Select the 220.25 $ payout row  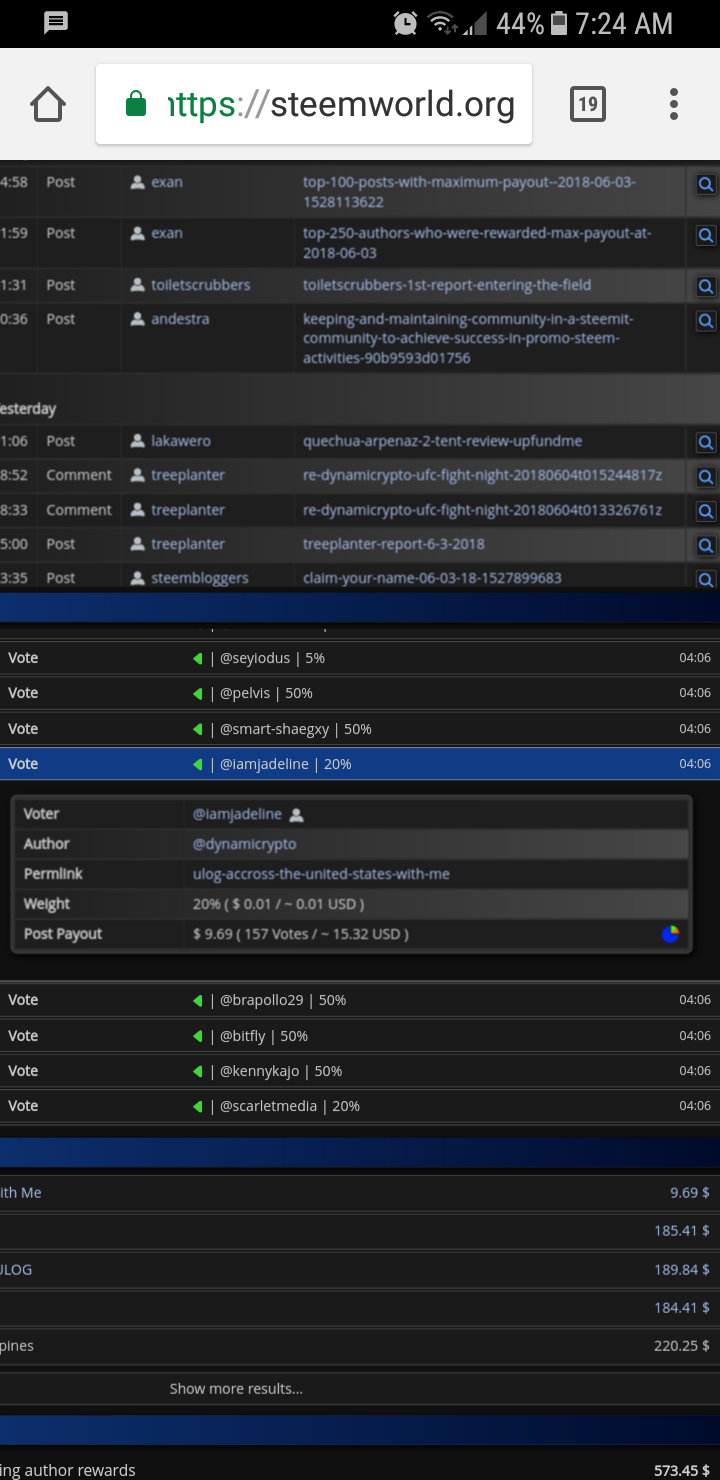[x=360, y=1346]
